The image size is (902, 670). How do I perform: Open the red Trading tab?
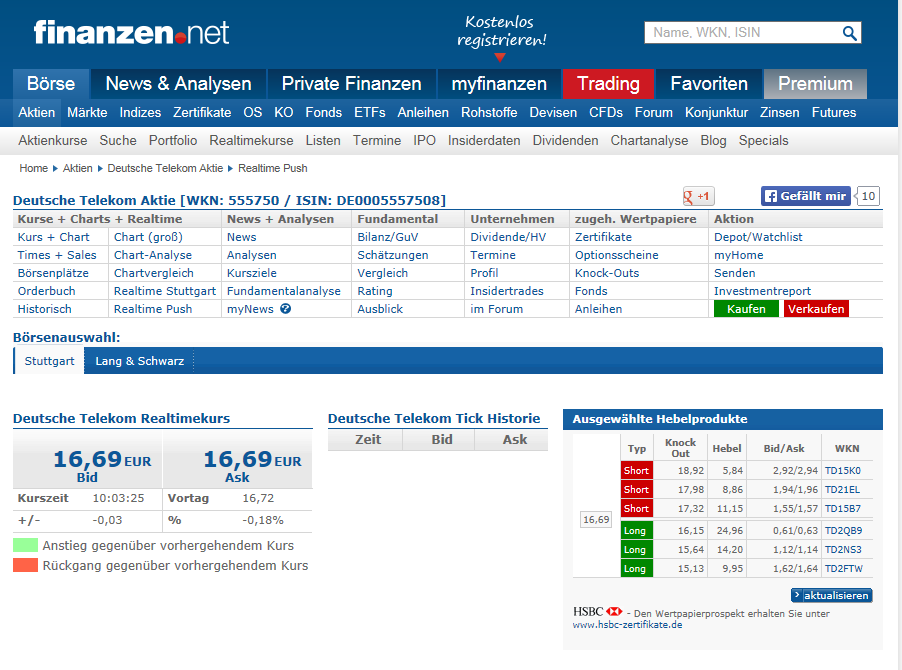pyautogui.click(x=608, y=84)
